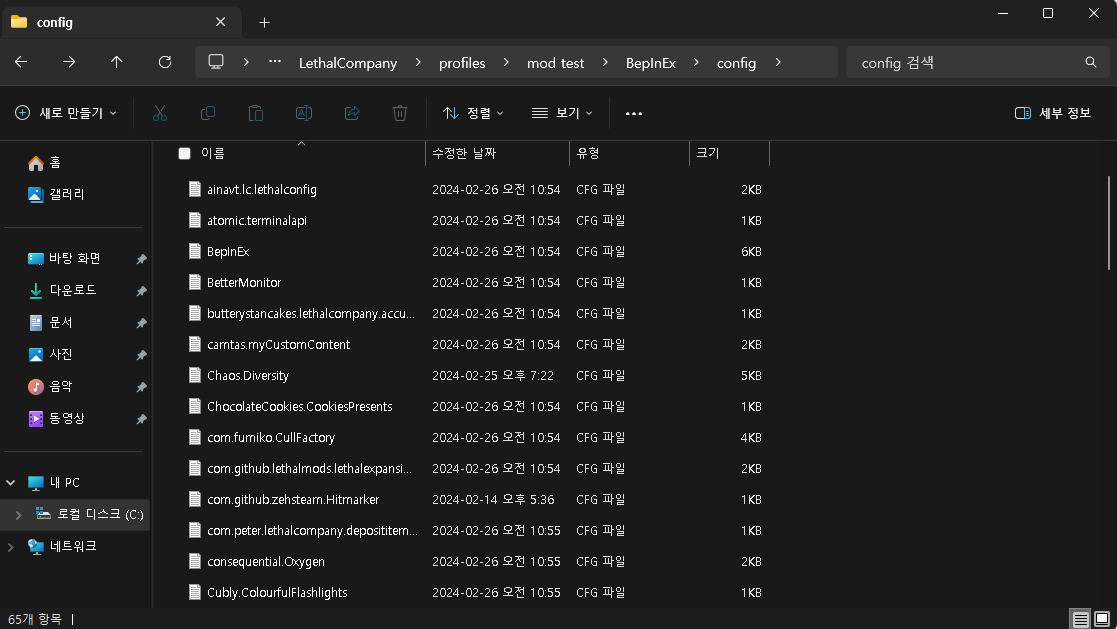Click the Rename icon in toolbar
This screenshot has width=1117, height=629.
(x=303, y=113)
